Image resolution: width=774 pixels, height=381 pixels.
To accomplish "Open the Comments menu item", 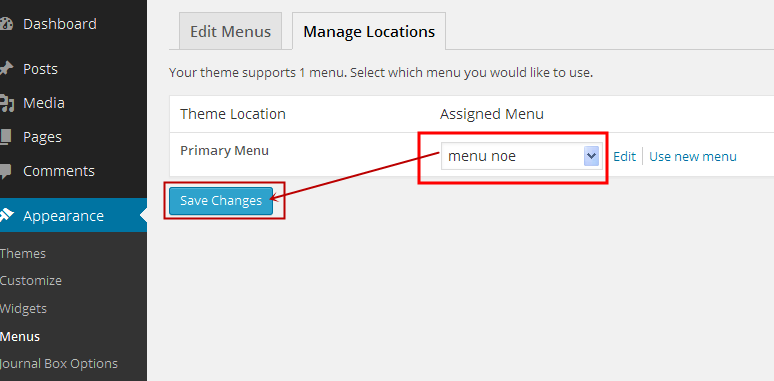I will click(59, 171).
